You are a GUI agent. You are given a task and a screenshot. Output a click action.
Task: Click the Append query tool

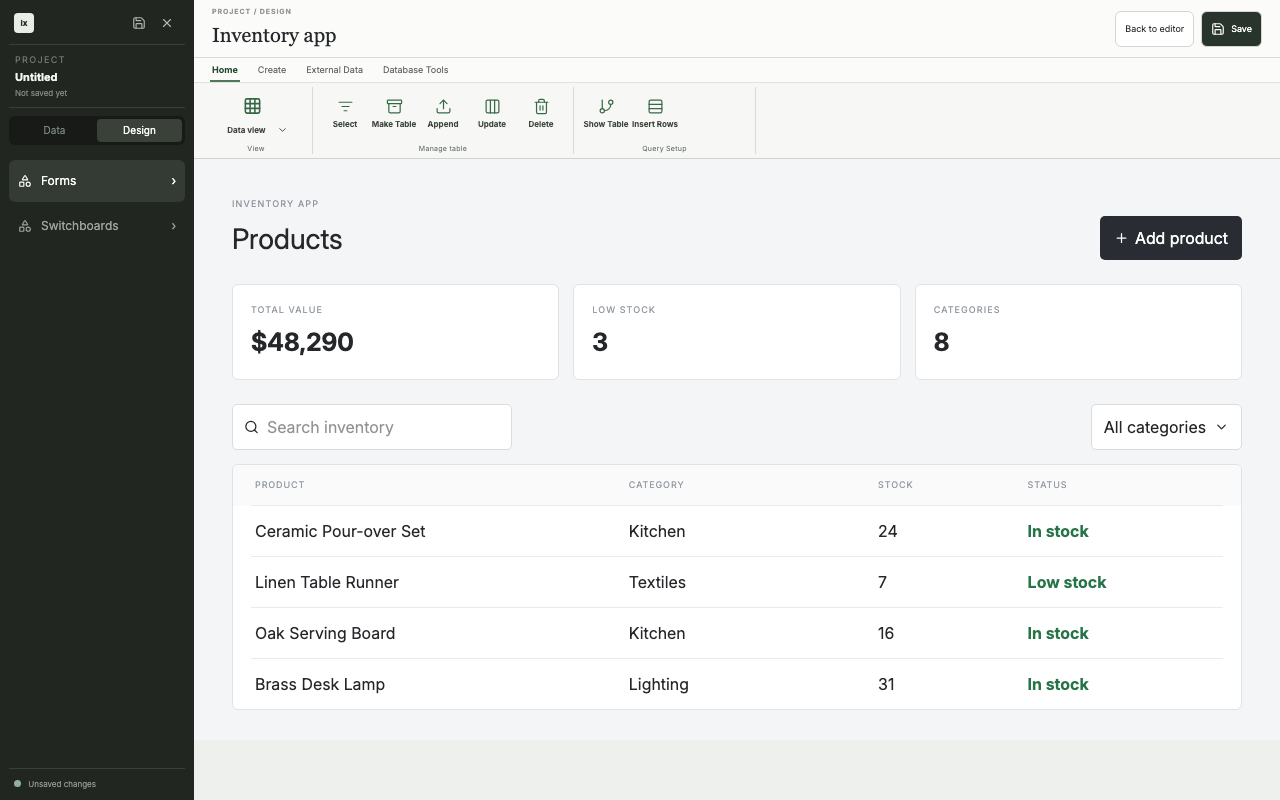pos(443,113)
